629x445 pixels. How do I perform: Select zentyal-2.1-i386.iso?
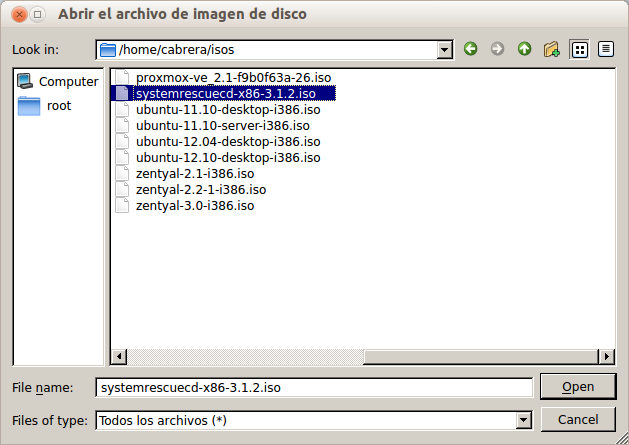coord(195,174)
